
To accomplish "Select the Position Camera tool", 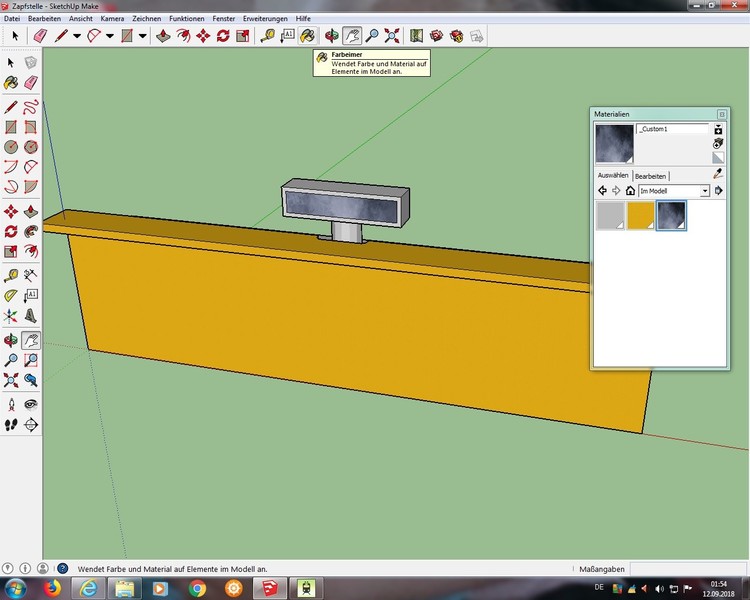I will pyautogui.click(x=11, y=405).
